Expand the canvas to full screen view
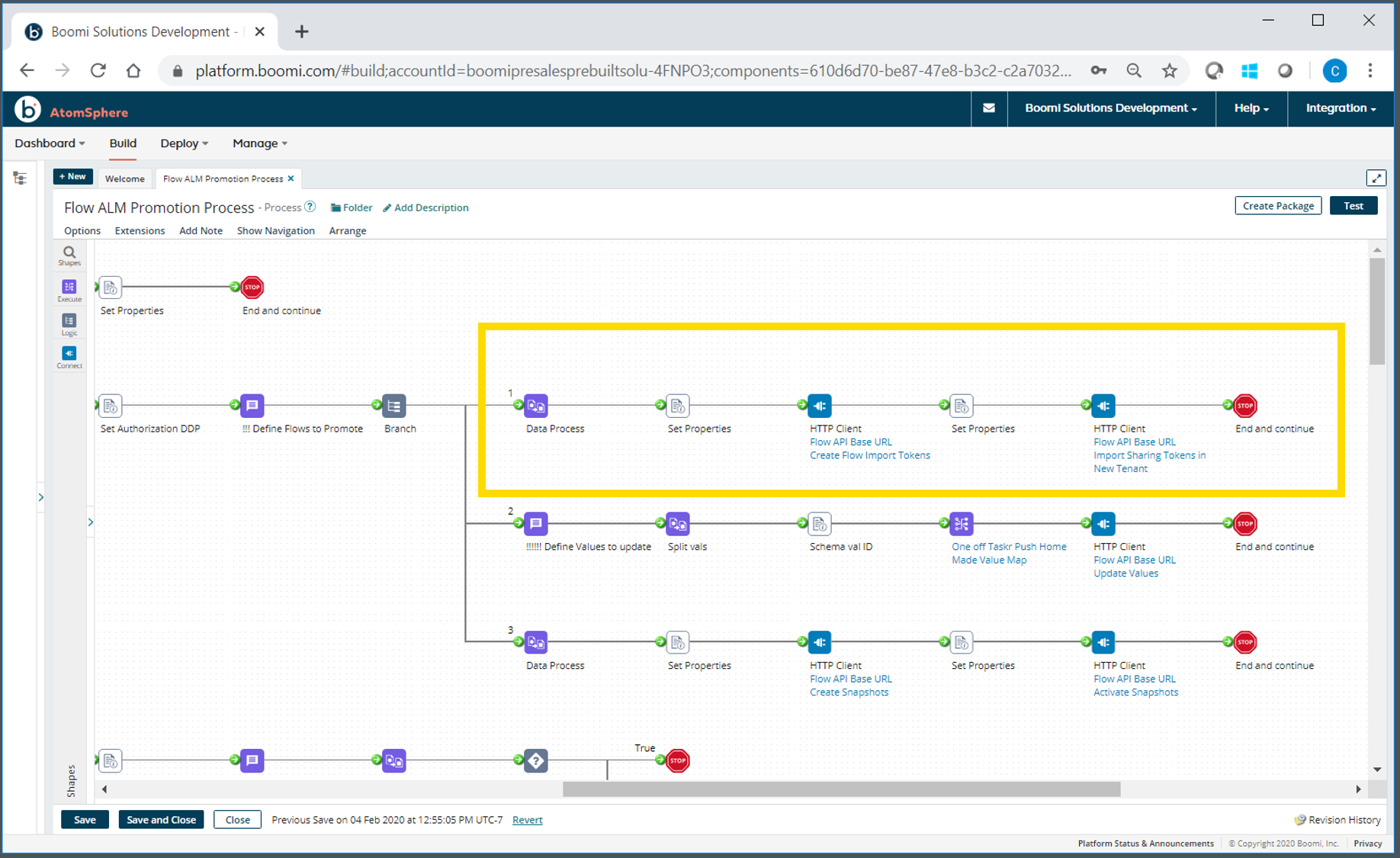This screenshot has width=1400, height=858. coord(1376,178)
